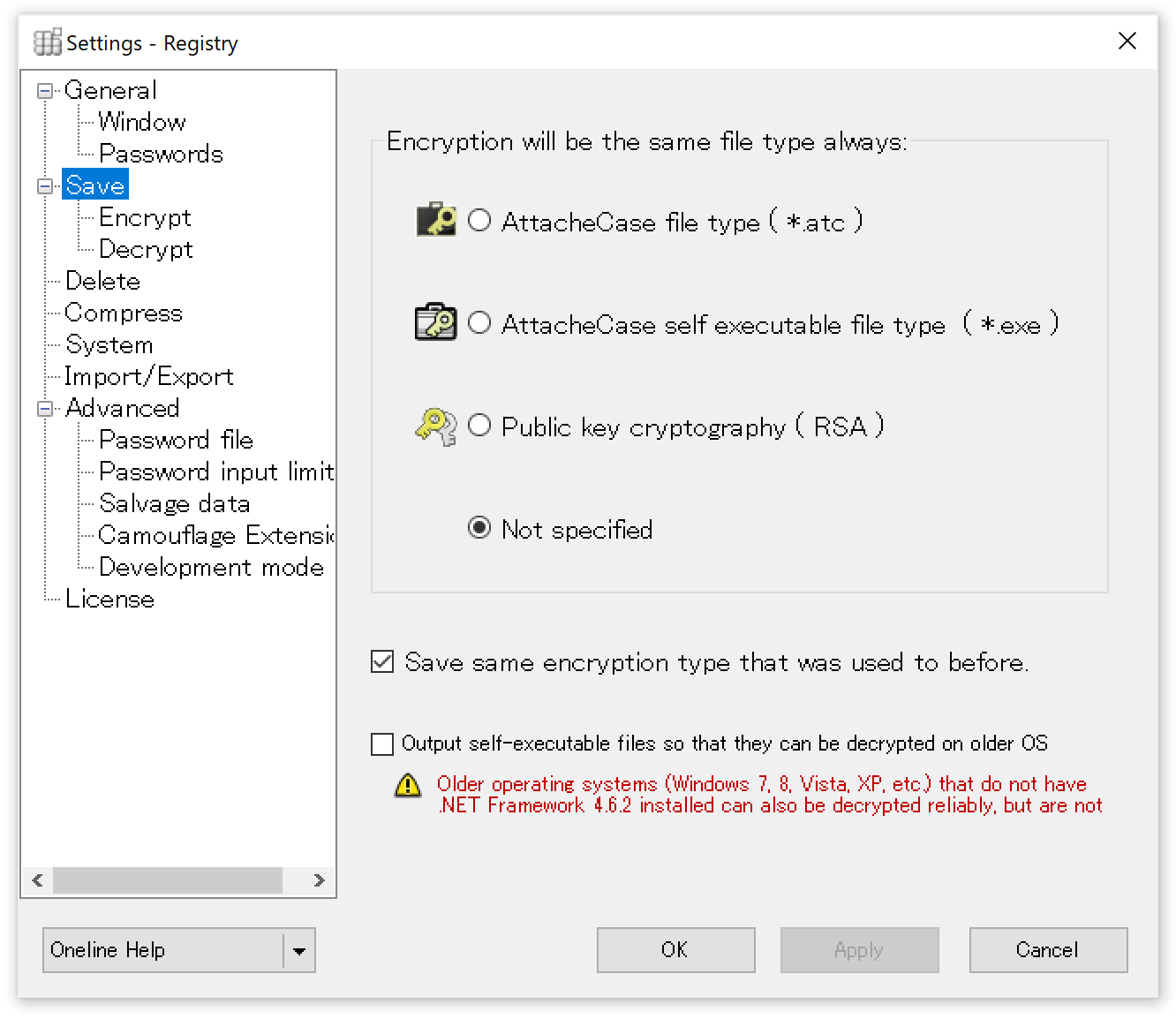This screenshot has width=1176, height=1019.
Task: Collapse the Advanced tree node
Action: [x=45, y=409]
